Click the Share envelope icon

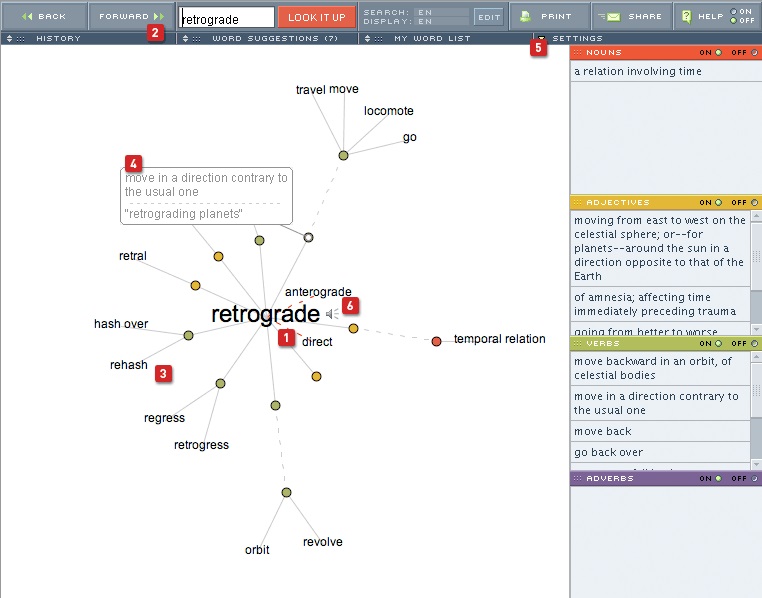(608, 16)
